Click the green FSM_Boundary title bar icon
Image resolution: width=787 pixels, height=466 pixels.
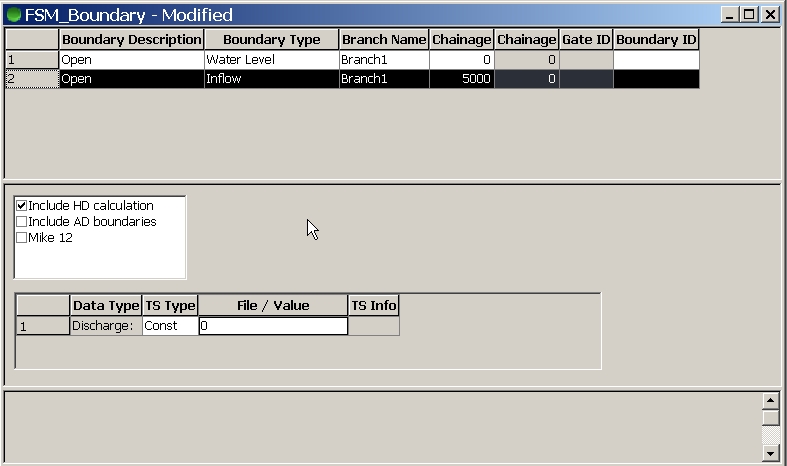coord(14,15)
